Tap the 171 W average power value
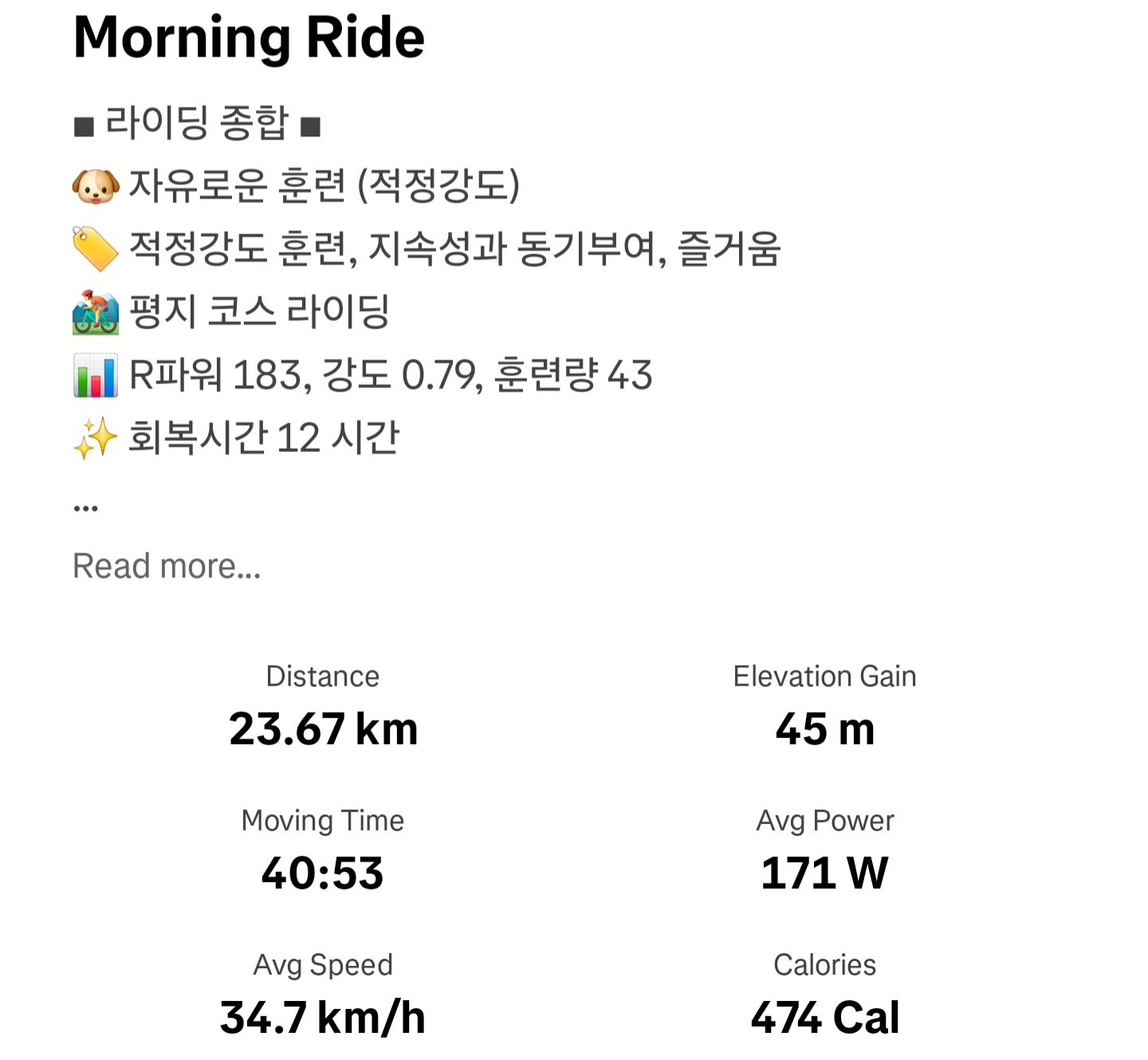This screenshot has height=1060, width=1148. point(825,874)
